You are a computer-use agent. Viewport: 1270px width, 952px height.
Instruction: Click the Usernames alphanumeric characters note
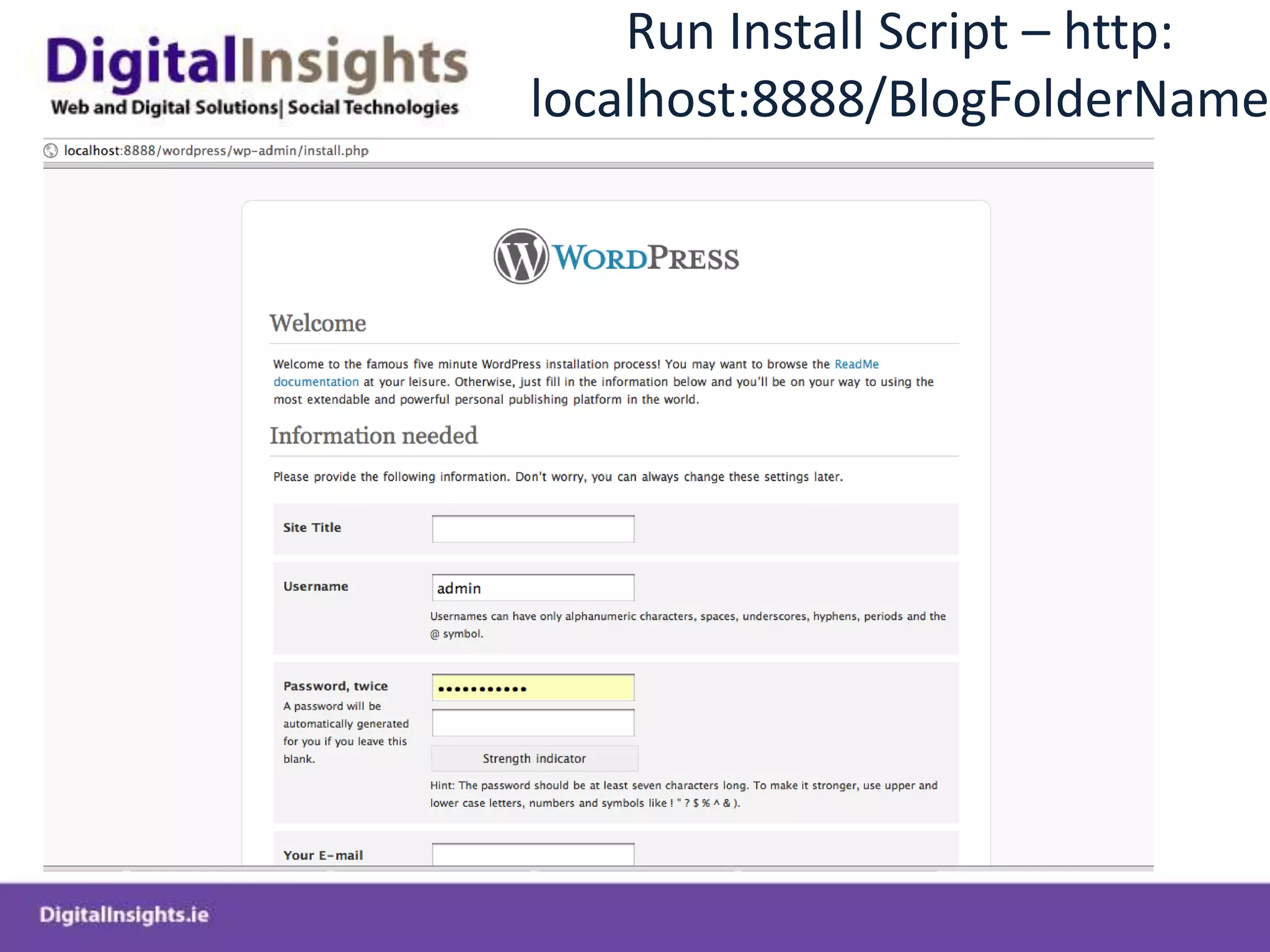[x=688, y=625]
